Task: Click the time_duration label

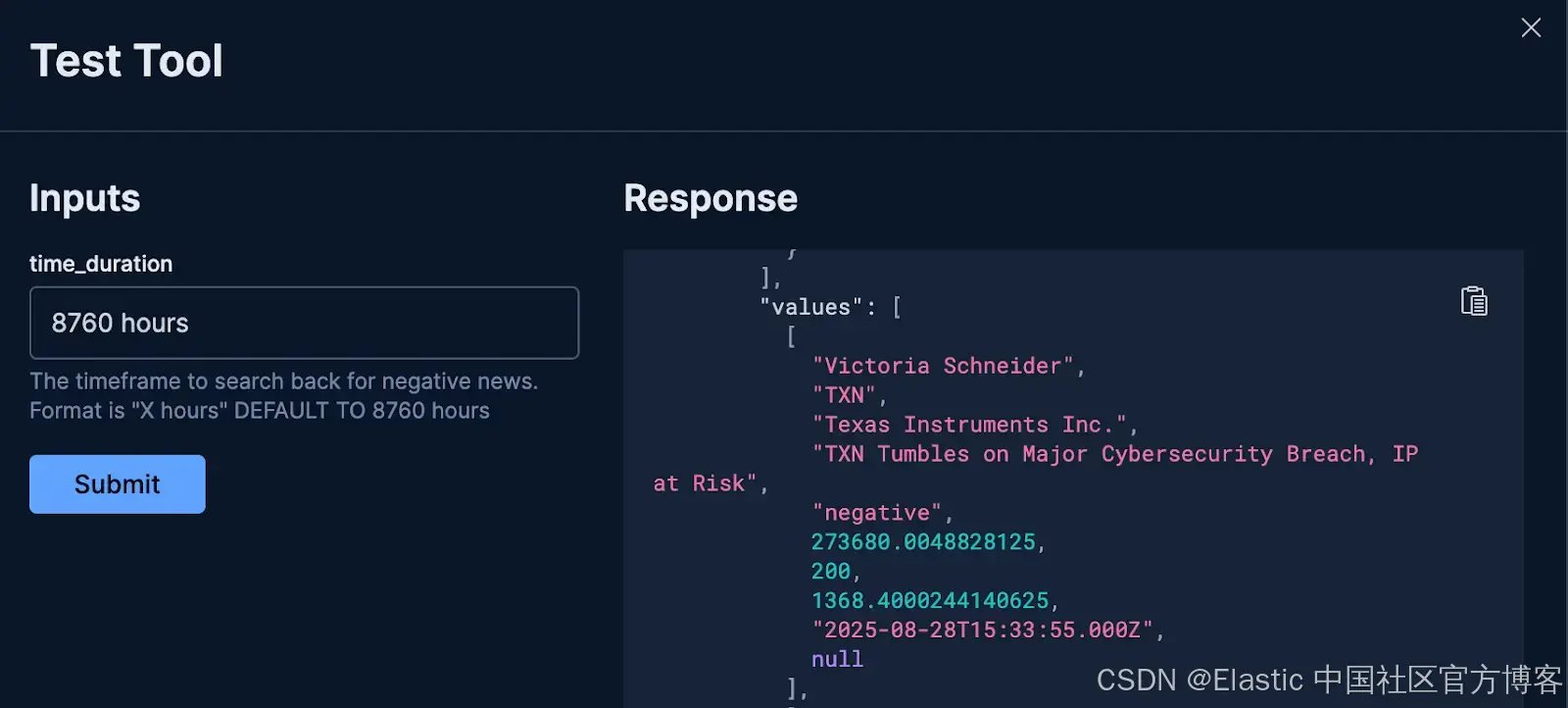Action: click(101, 264)
